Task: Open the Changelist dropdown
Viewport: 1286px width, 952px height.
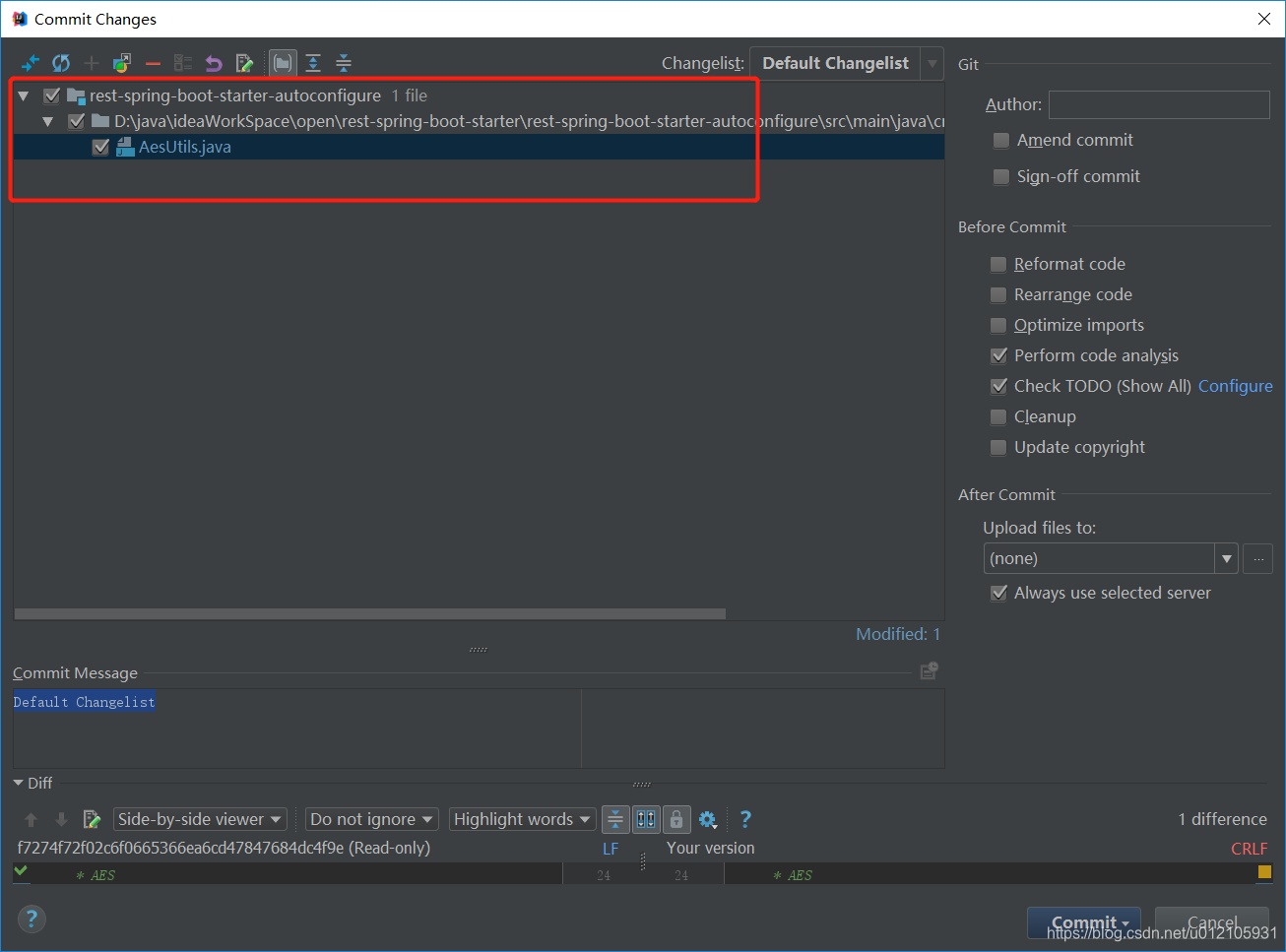Action: point(846,63)
